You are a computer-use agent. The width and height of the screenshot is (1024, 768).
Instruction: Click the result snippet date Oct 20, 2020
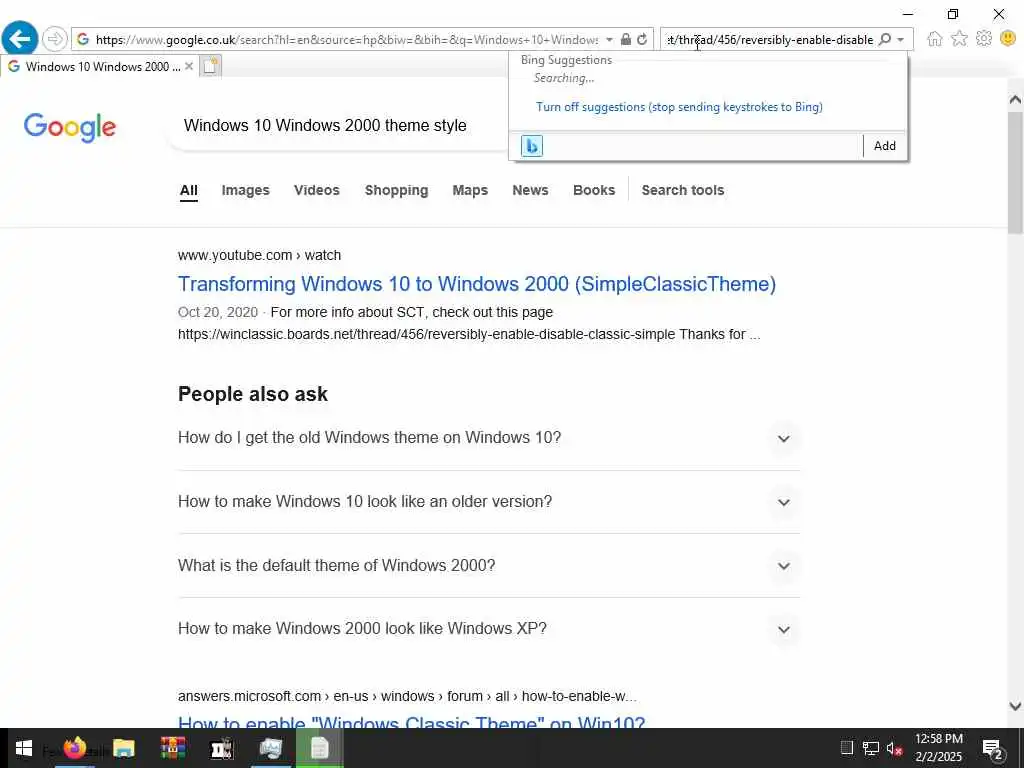218,312
